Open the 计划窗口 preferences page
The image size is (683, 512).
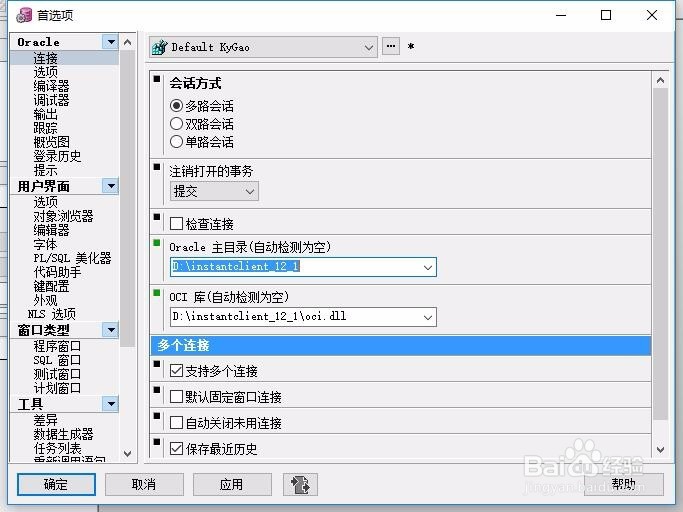pyautogui.click(x=57, y=388)
